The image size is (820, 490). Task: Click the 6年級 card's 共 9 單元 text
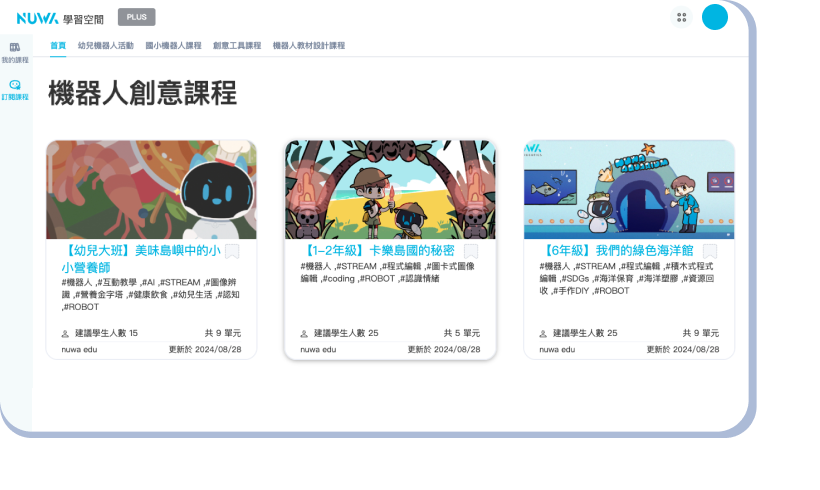[701, 333]
